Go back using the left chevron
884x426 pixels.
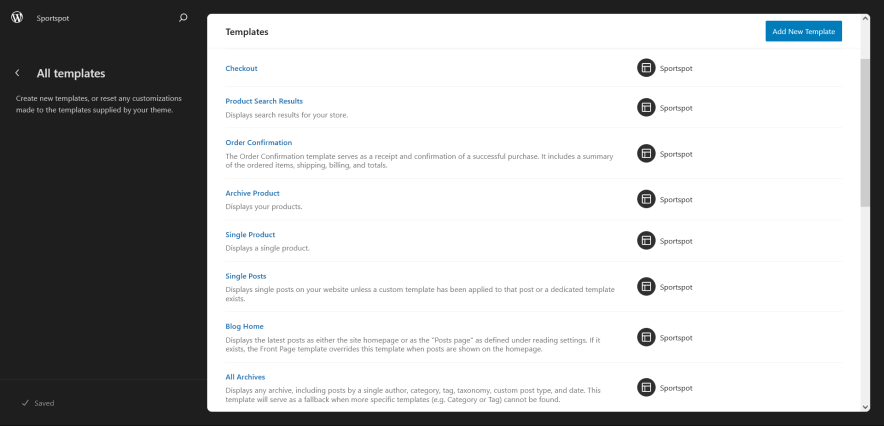coord(17,73)
